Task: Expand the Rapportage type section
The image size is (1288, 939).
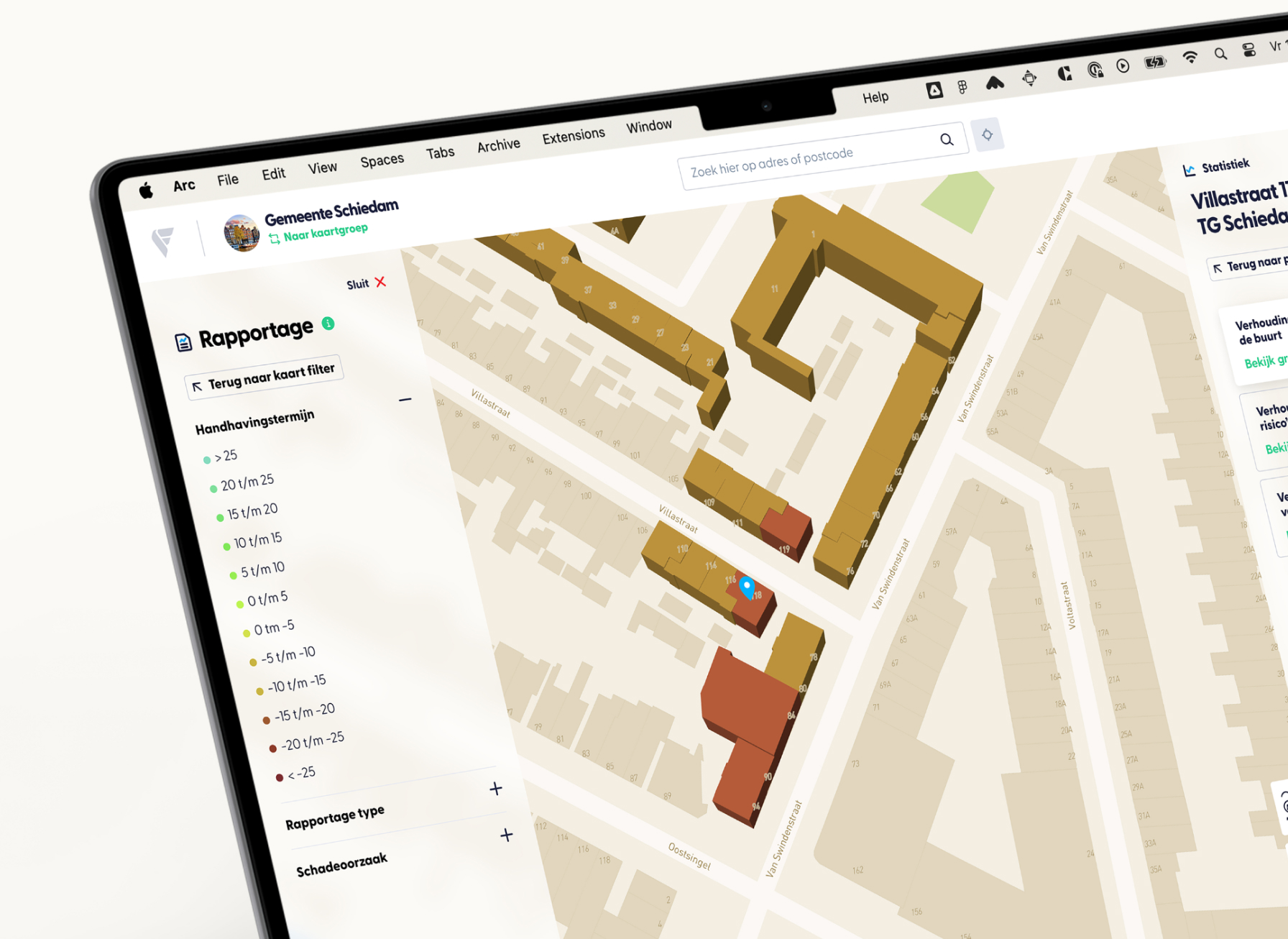Action: (x=495, y=789)
